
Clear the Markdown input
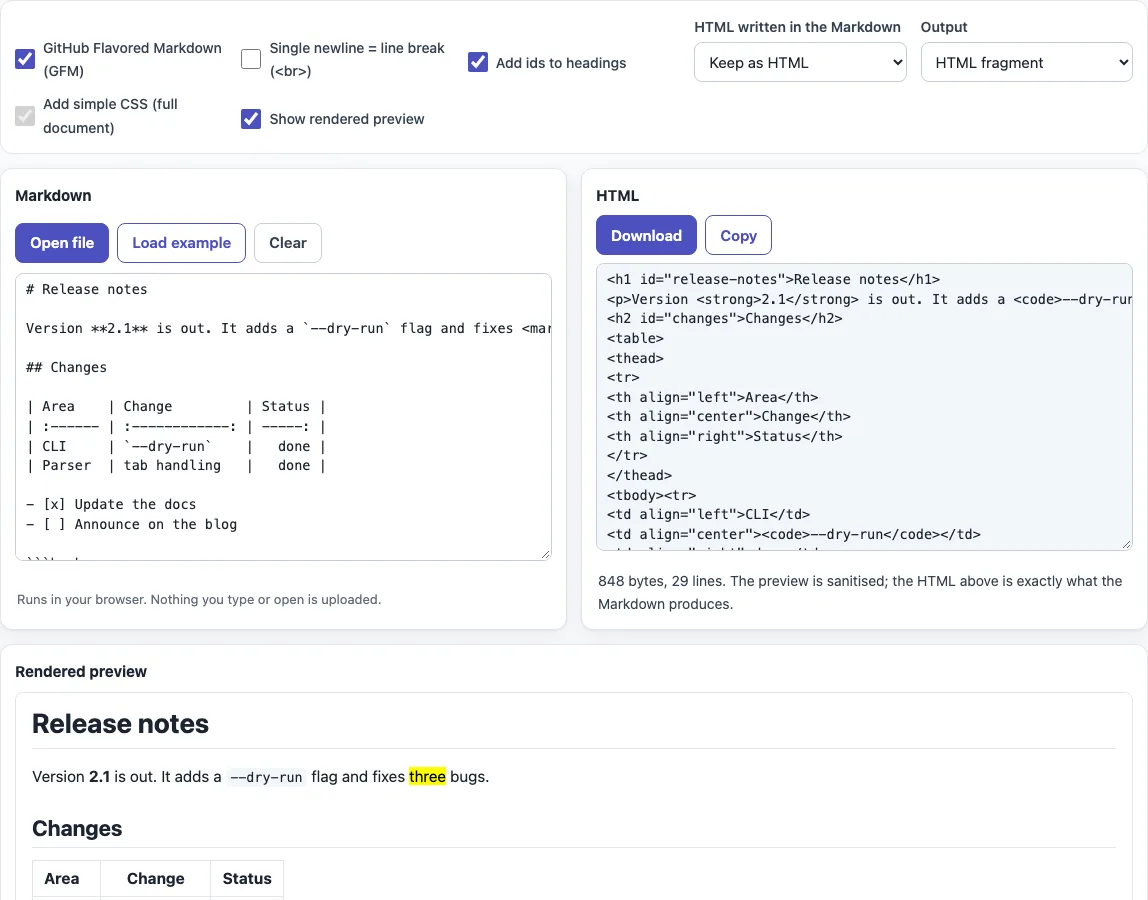(x=288, y=242)
